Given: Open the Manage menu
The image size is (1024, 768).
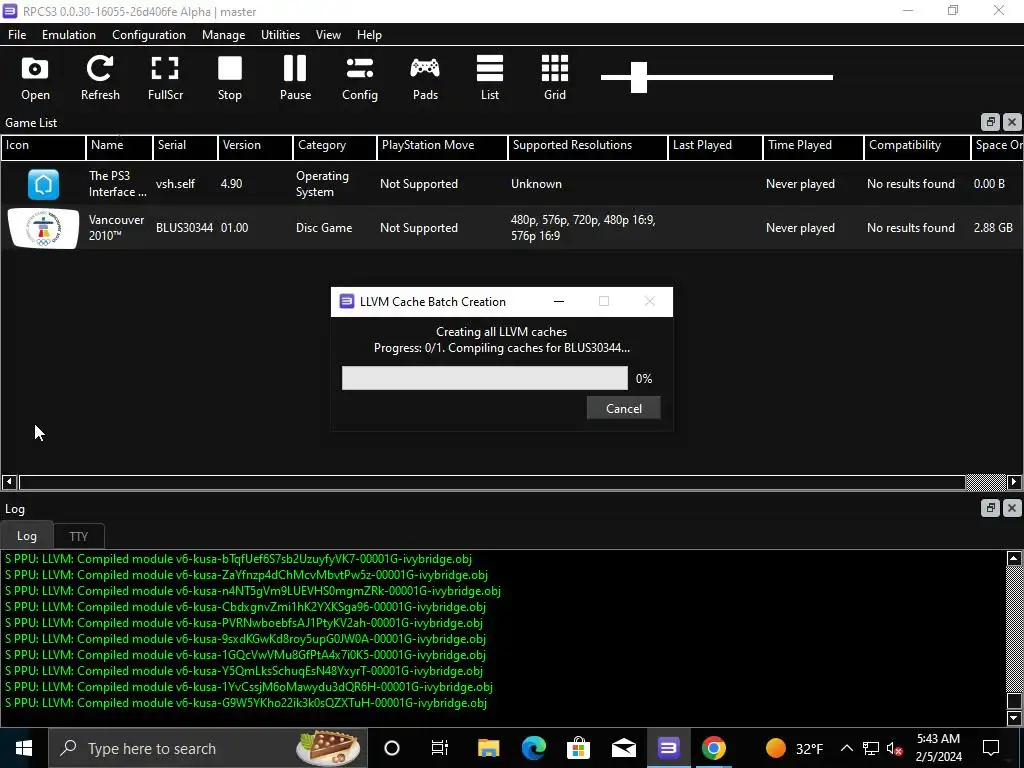Looking at the screenshot, I should 223,35.
